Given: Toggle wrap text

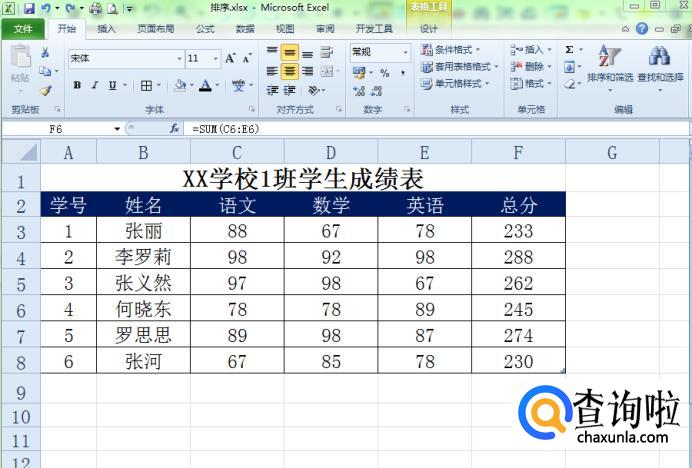Looking at the screenshot, I should point(327,53).
